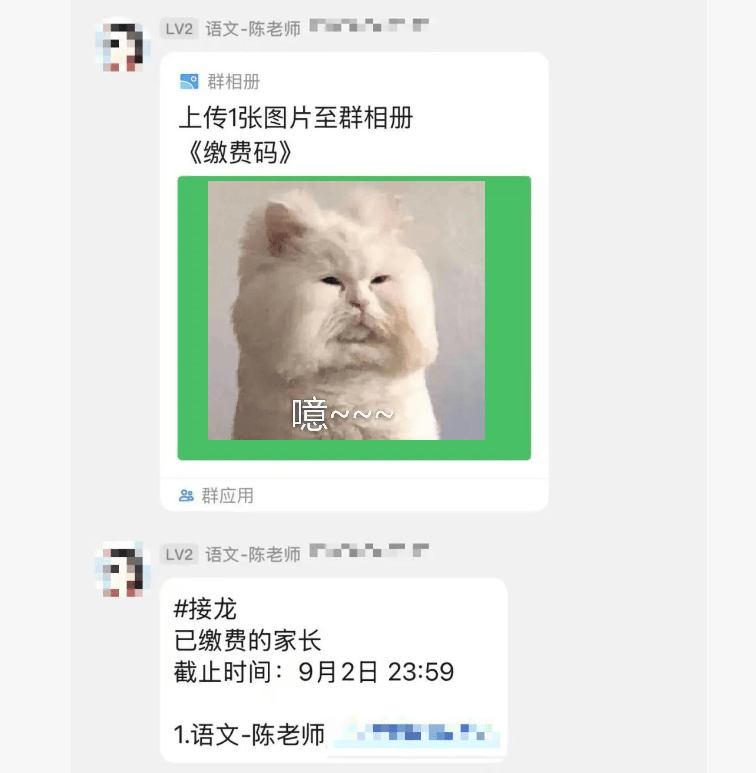Viewport: 756px width, 773px height.
Task: Click the 群相册 album icon
Action: click(189, 81)
